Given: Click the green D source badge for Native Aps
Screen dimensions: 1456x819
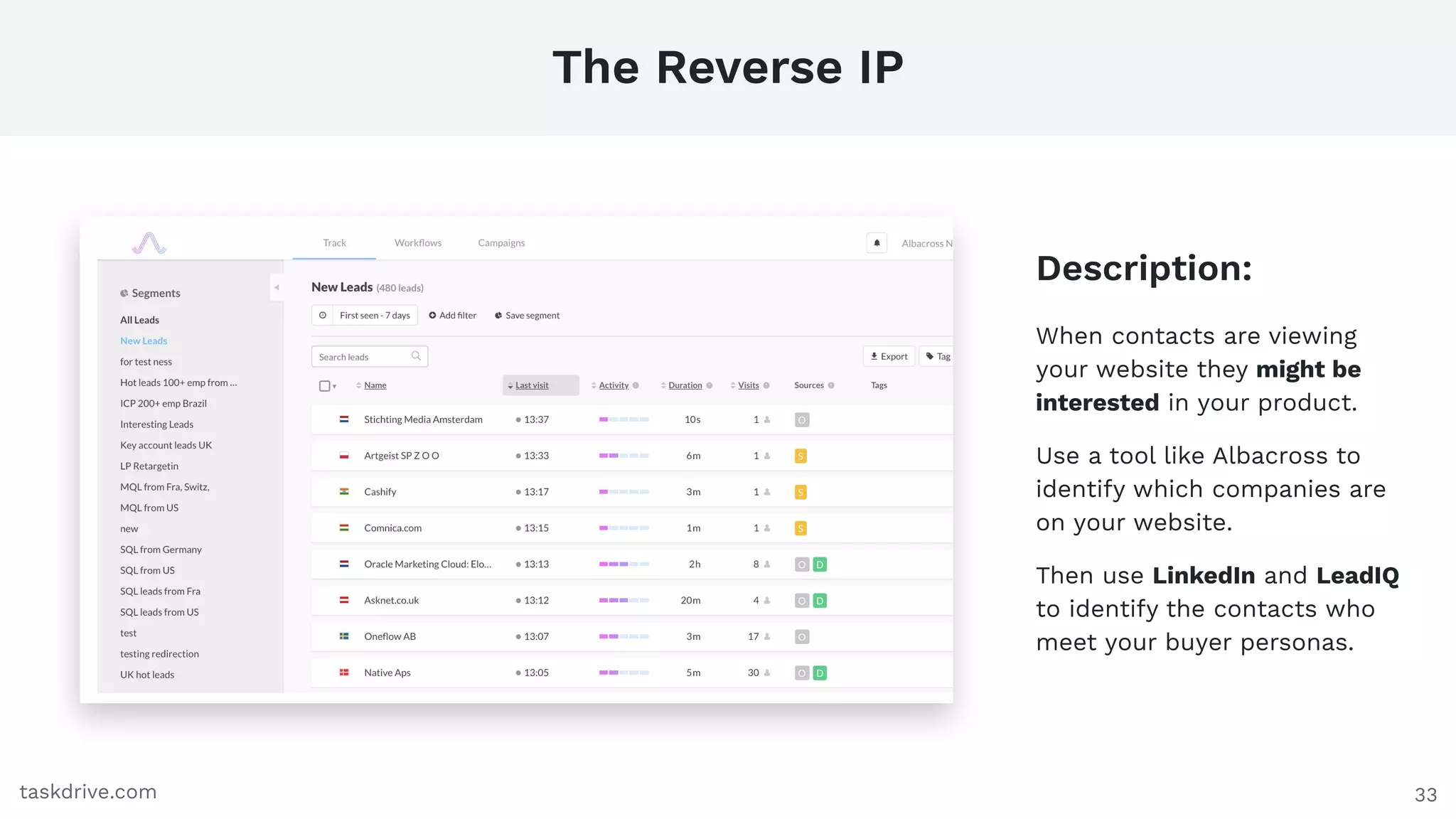Looking at the screenshot, I should tap(820, 673).
